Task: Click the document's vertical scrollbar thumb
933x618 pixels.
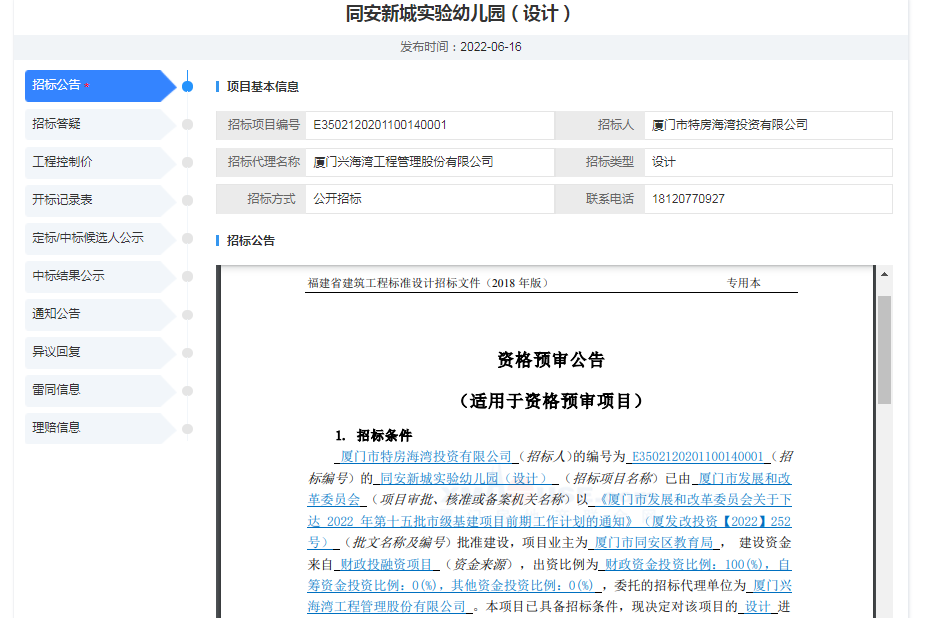Action: (x=884, y=349)
